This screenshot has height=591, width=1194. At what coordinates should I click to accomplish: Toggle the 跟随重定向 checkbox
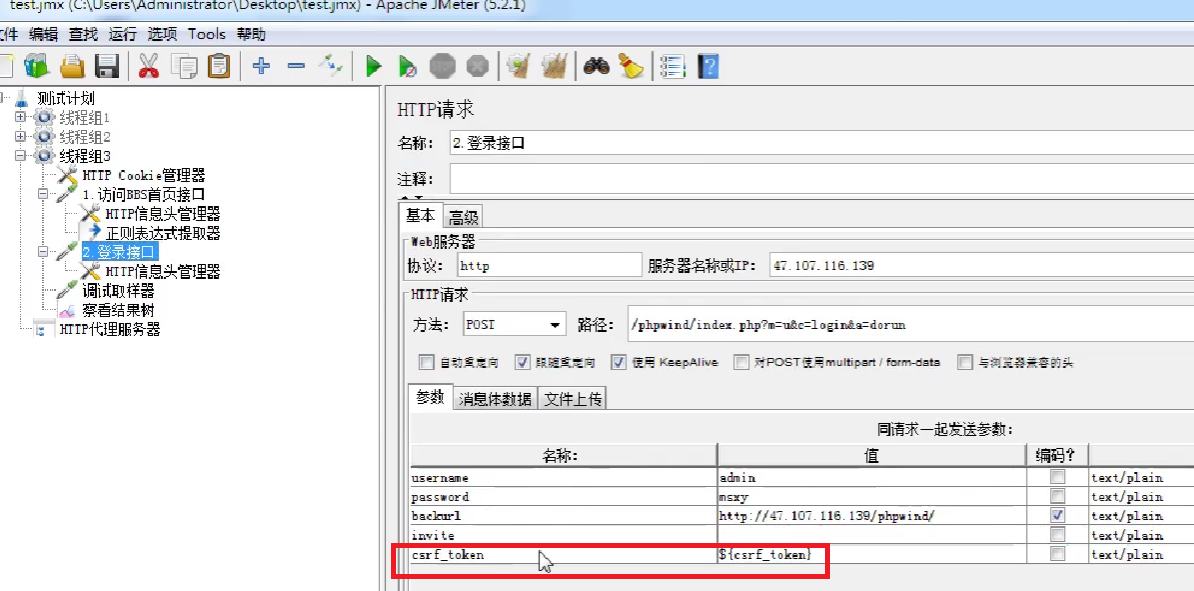pyautogui.click(x=522, y=363)
